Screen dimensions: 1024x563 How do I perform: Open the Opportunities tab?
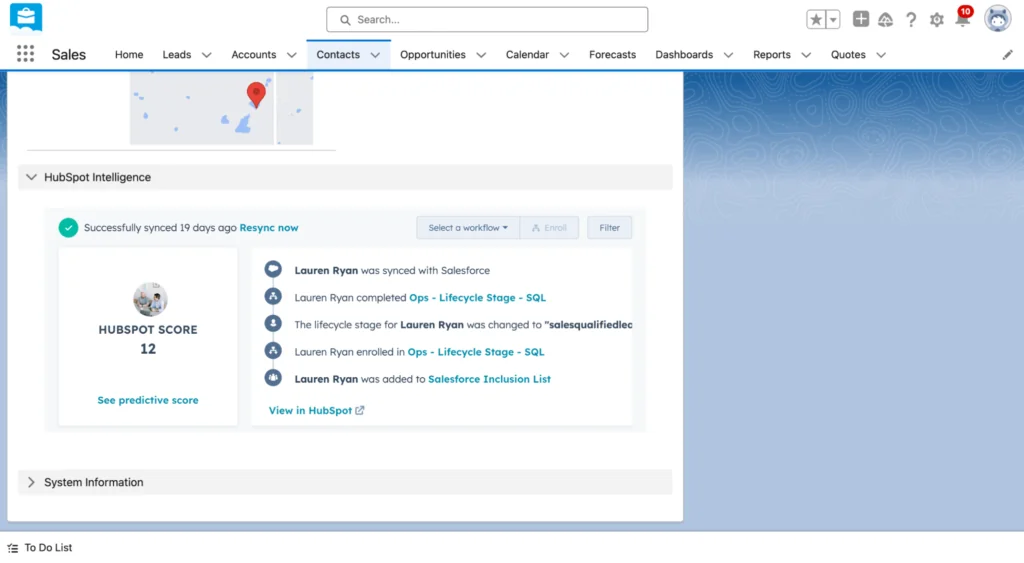[433, 55]
